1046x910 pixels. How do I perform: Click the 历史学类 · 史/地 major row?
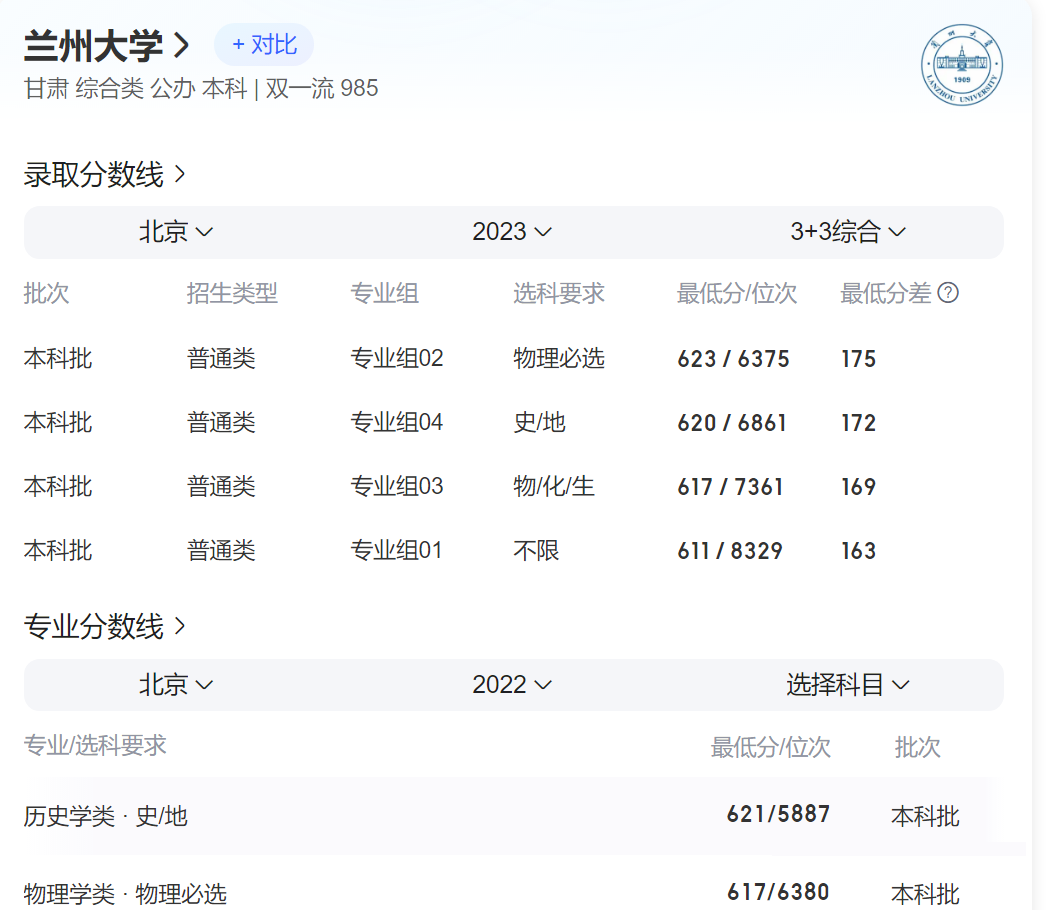[x=512, y=816]
